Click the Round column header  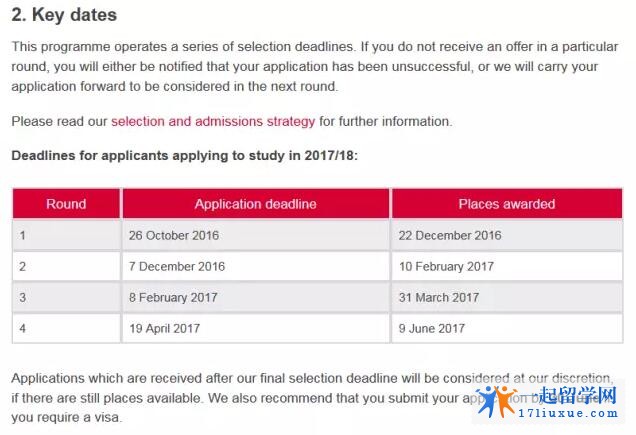(66, 203)
